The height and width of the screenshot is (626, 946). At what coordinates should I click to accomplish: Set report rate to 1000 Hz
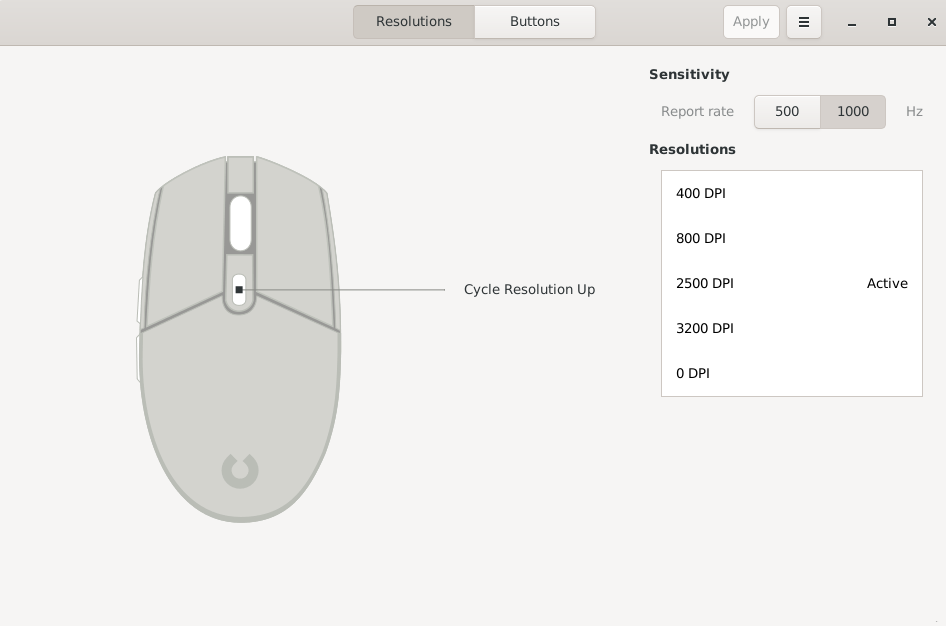pos(852,112)
